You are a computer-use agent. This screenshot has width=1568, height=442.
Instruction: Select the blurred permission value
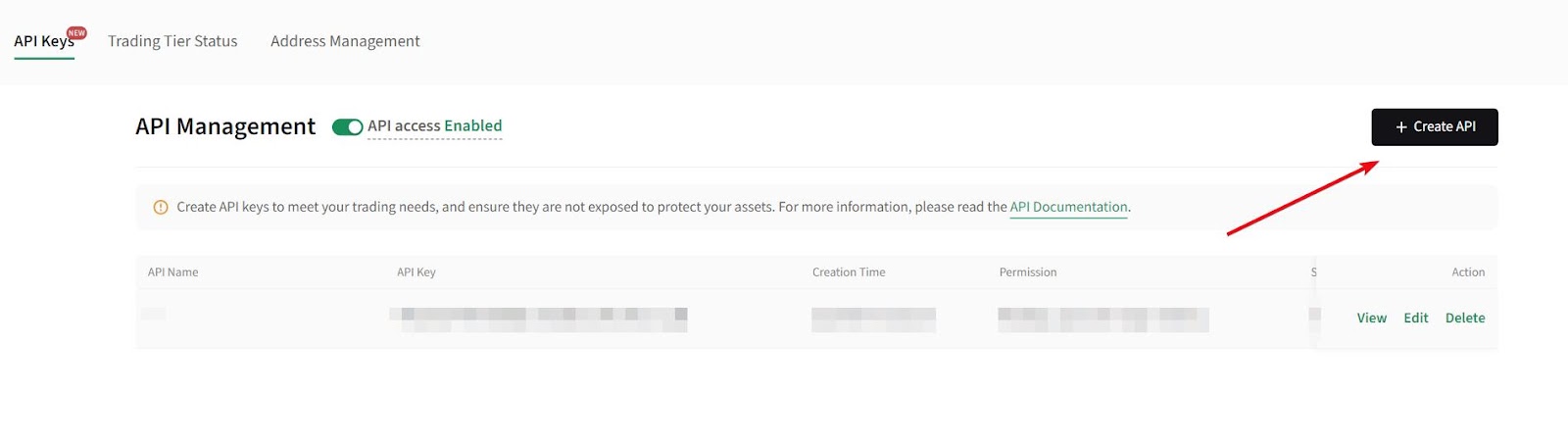1102,319
